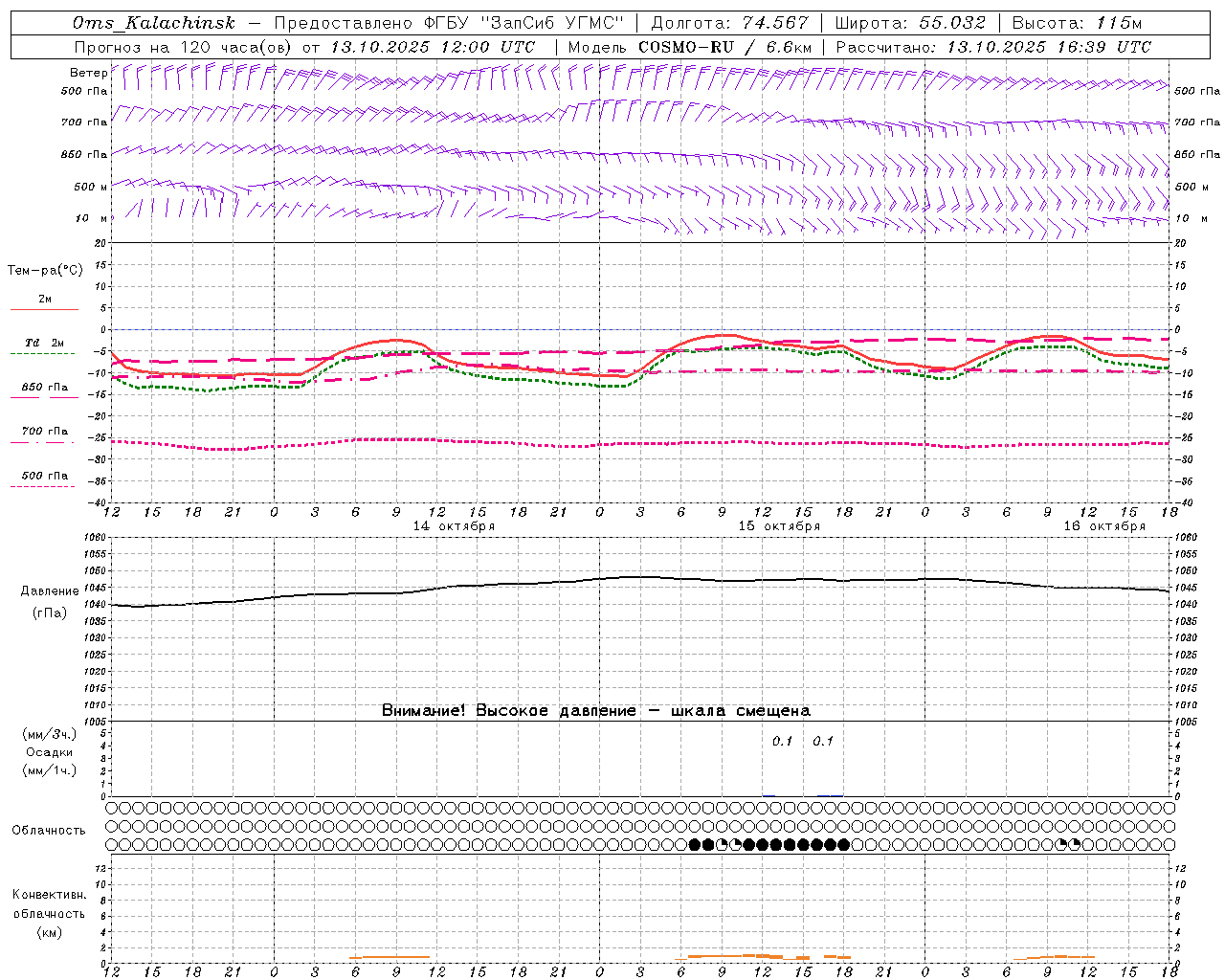1225x980 pixels.
Task: Click the "Тем-ра(°C)" temperature panel label
Action: point(45,271)
